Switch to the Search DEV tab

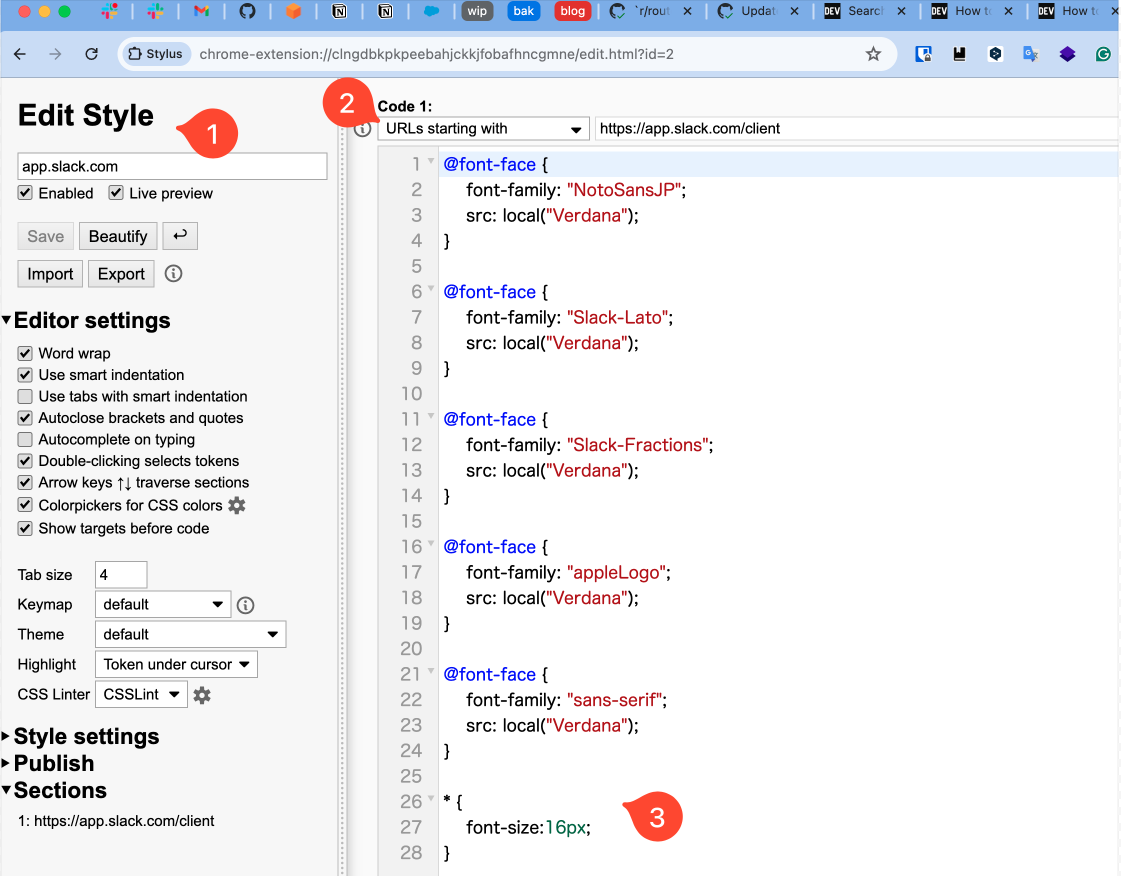pyautogui.click(x=856, y=11)
